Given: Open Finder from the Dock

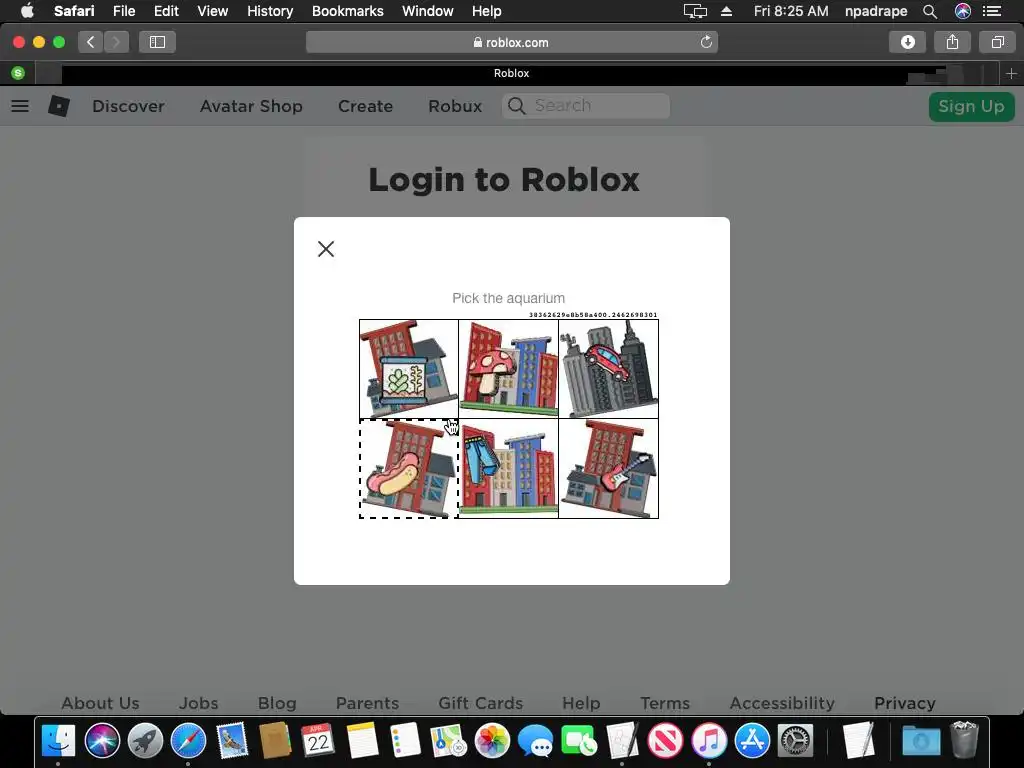Looking at the screenshot, I should [59, 741].
